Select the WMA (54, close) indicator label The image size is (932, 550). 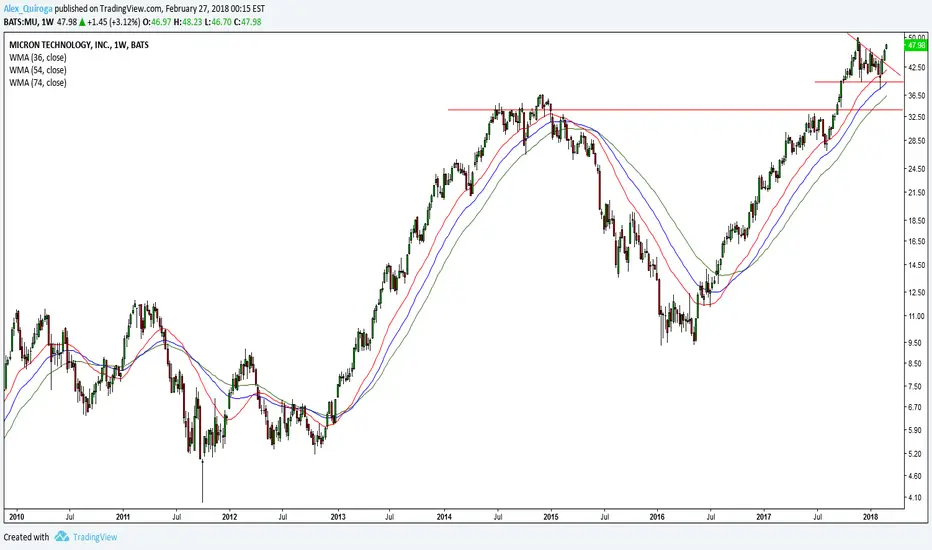tap(38, 70)
